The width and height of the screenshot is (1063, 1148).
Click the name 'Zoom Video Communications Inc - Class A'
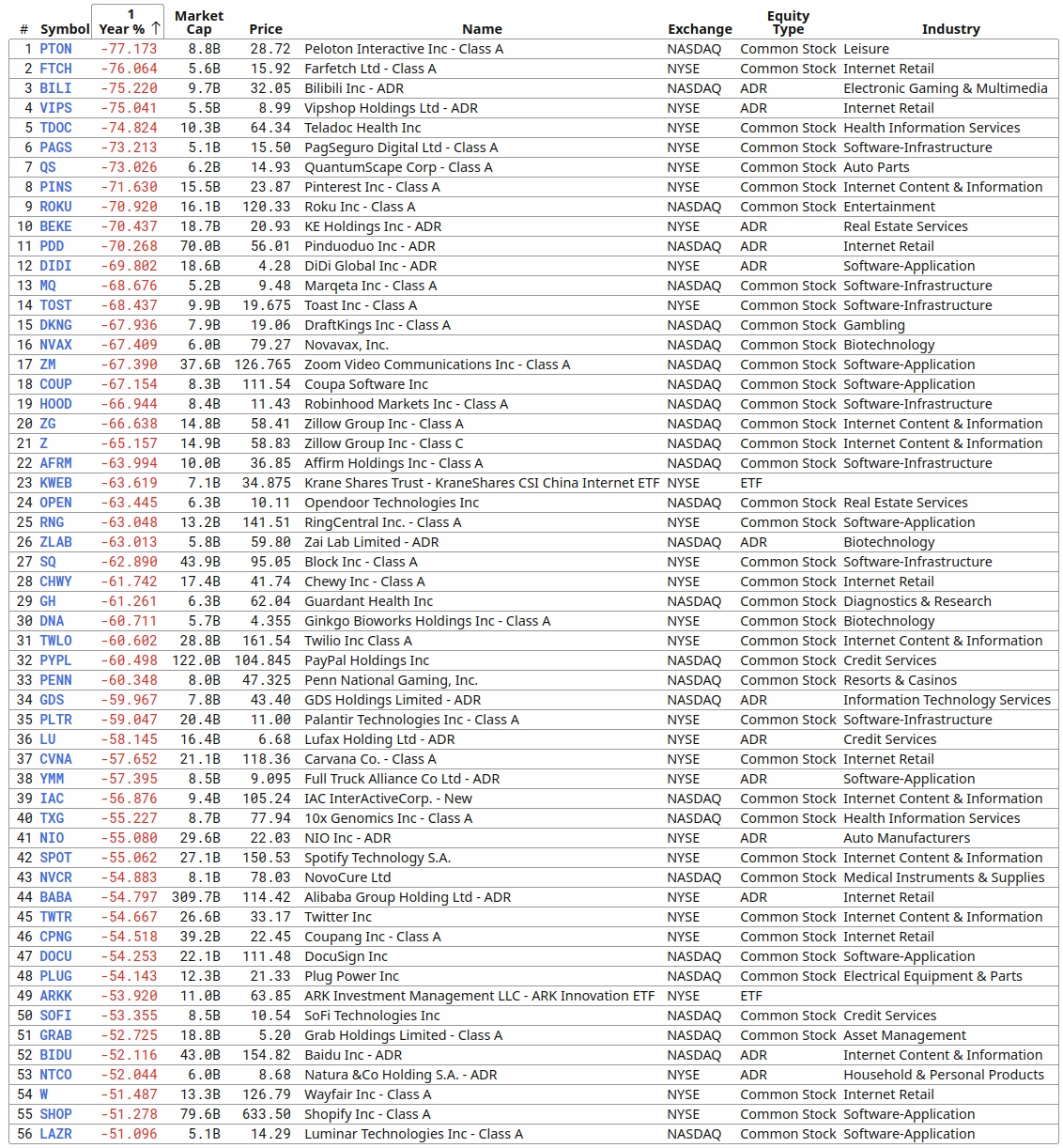click(x=437, y=365)
